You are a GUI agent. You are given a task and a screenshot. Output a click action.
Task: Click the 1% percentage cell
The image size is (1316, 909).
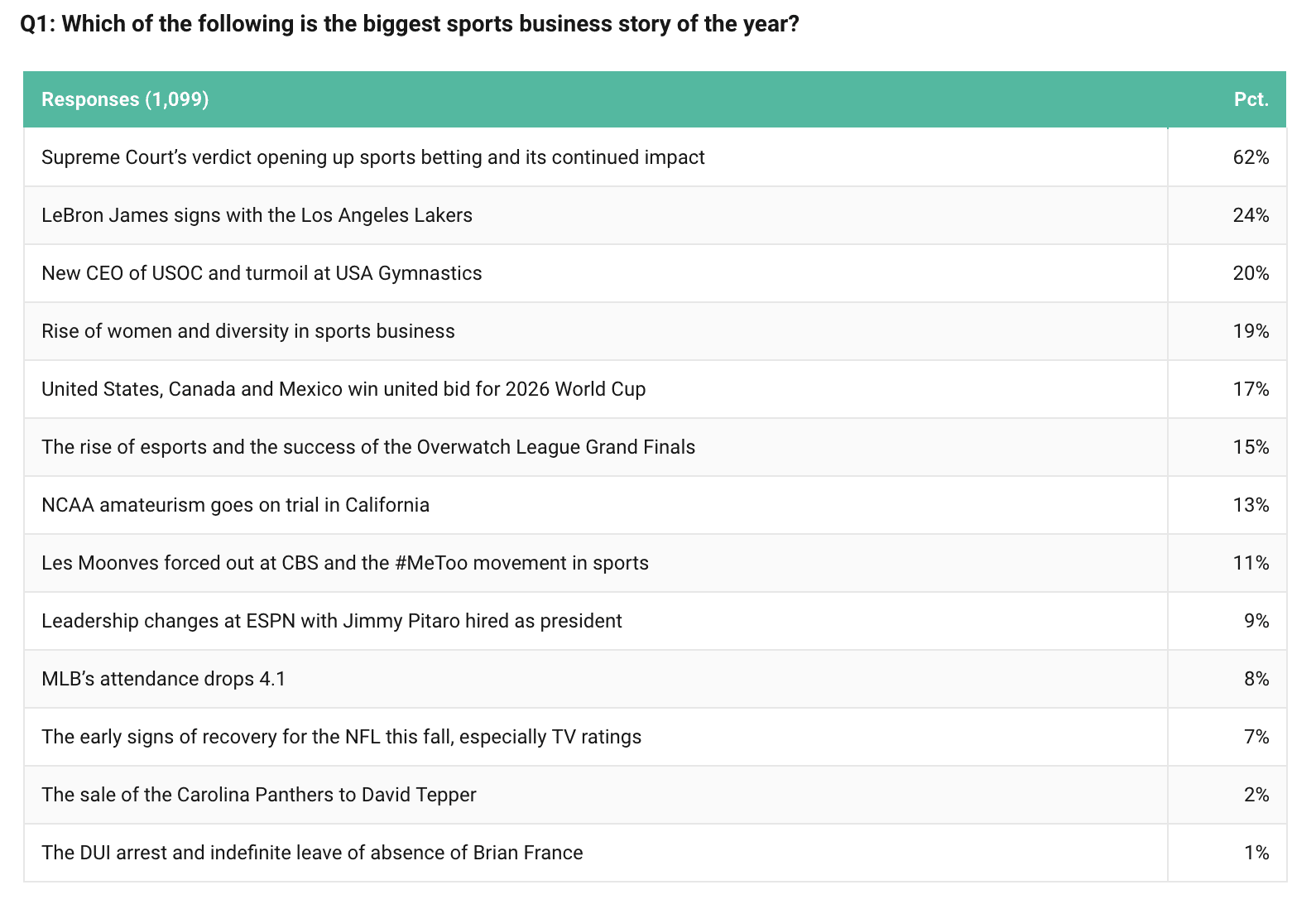point(1256,853)
